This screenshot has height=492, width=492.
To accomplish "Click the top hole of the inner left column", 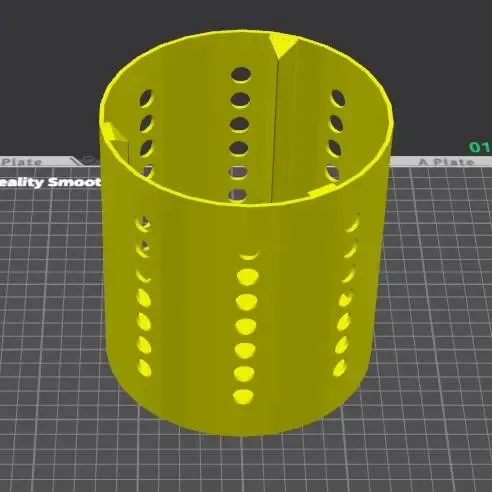I will click(x=147, y=98).
